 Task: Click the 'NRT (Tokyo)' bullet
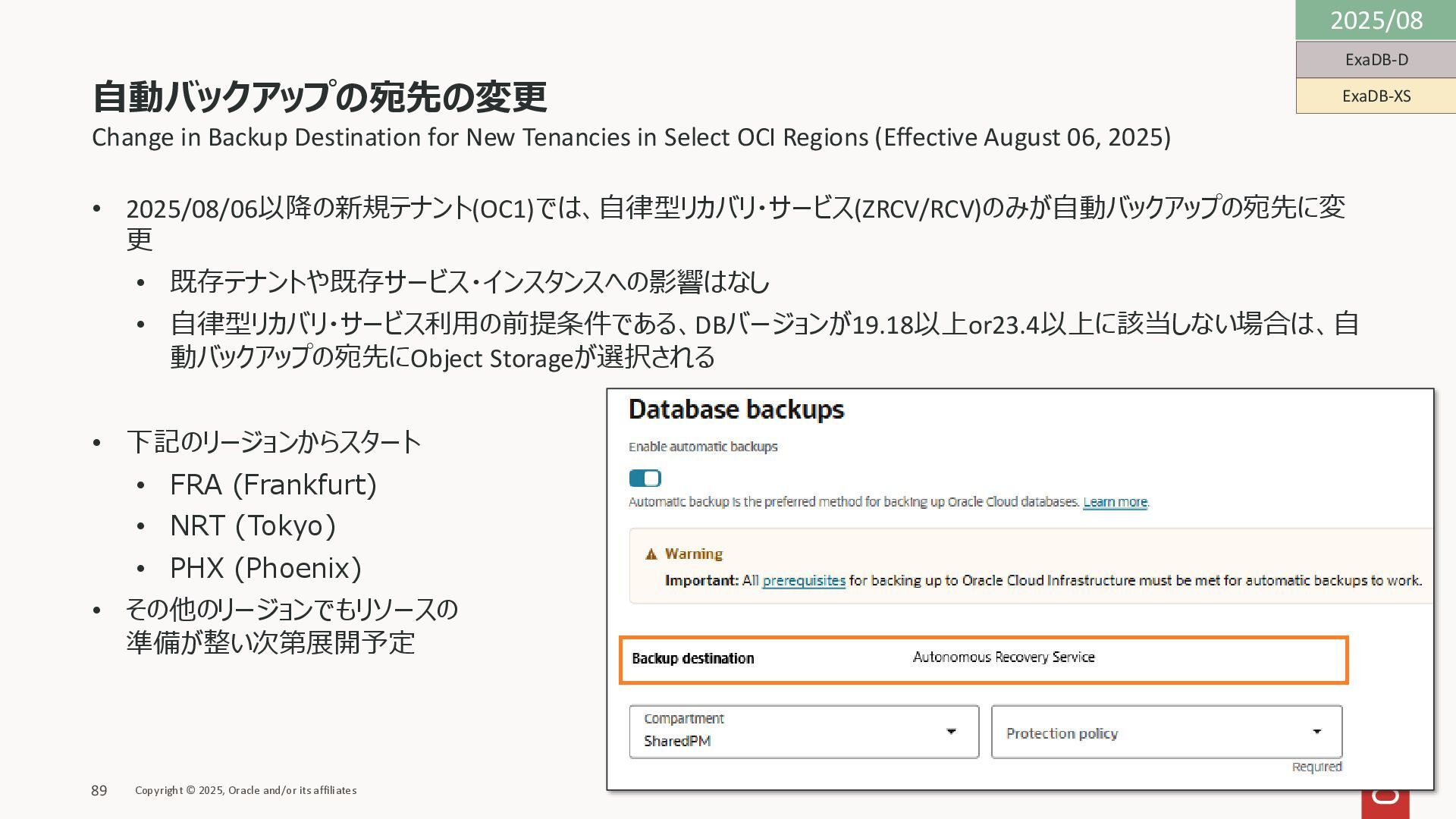coord(253,526)
